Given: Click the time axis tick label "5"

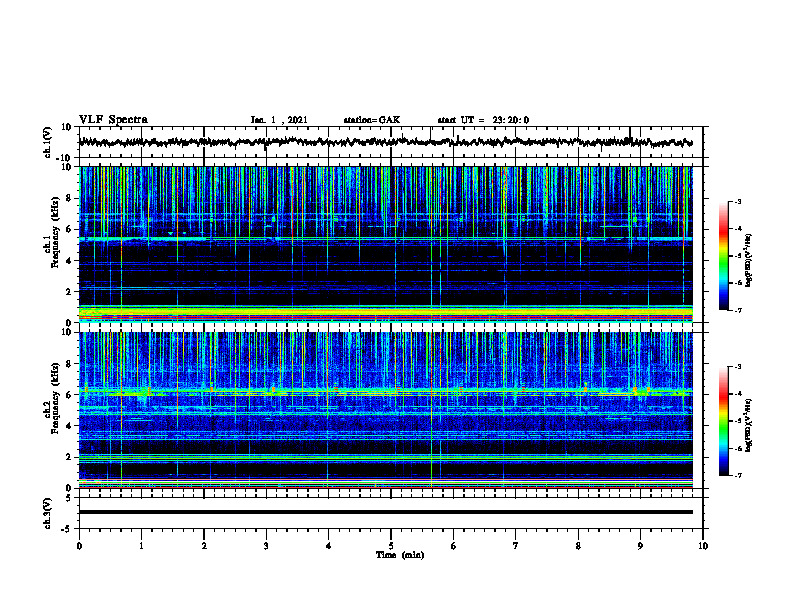Looking at the screenshot, I should tap(391, 546).
